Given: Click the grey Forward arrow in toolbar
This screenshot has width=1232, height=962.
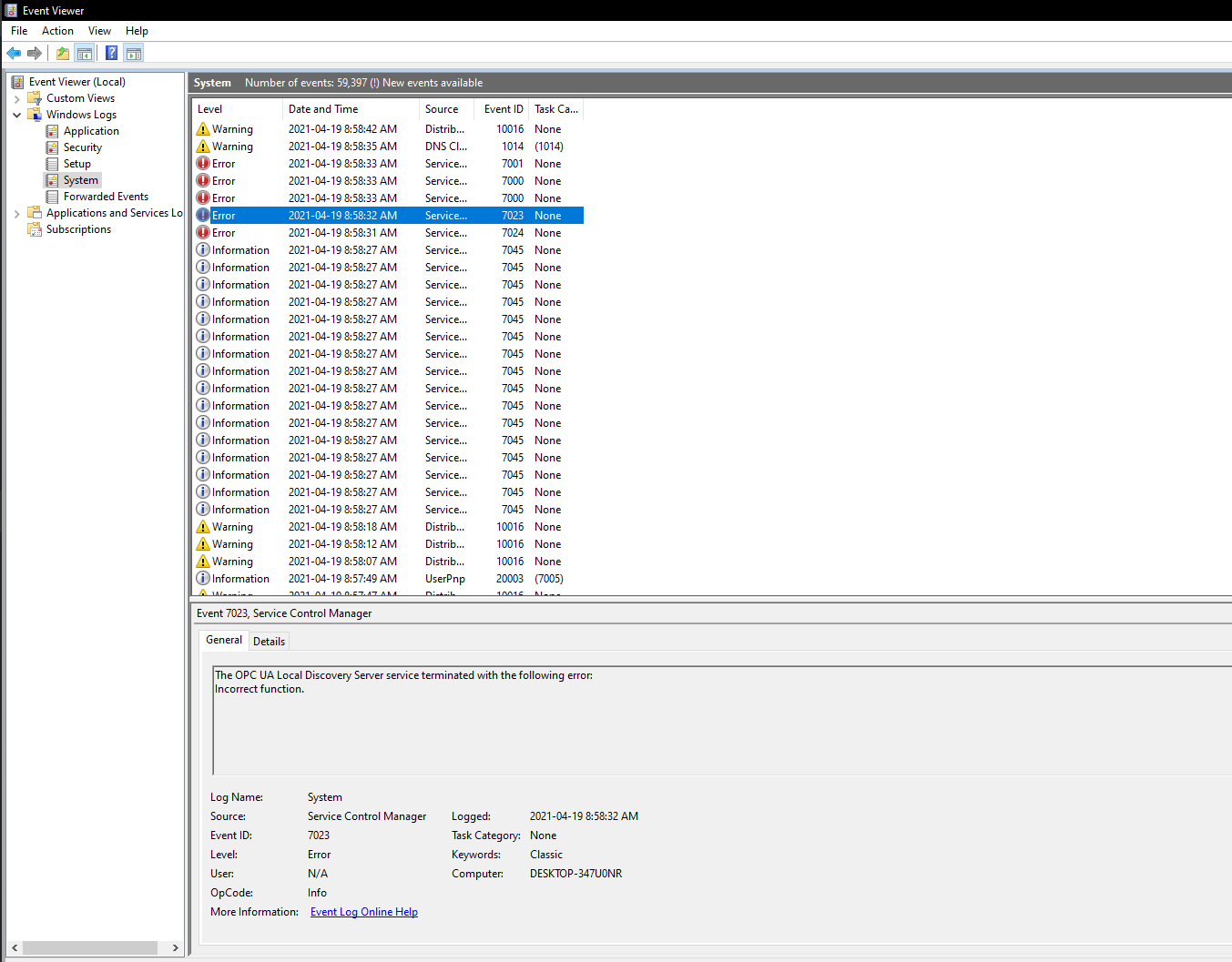Looking at the screenshot, I should tap(35, 53).
